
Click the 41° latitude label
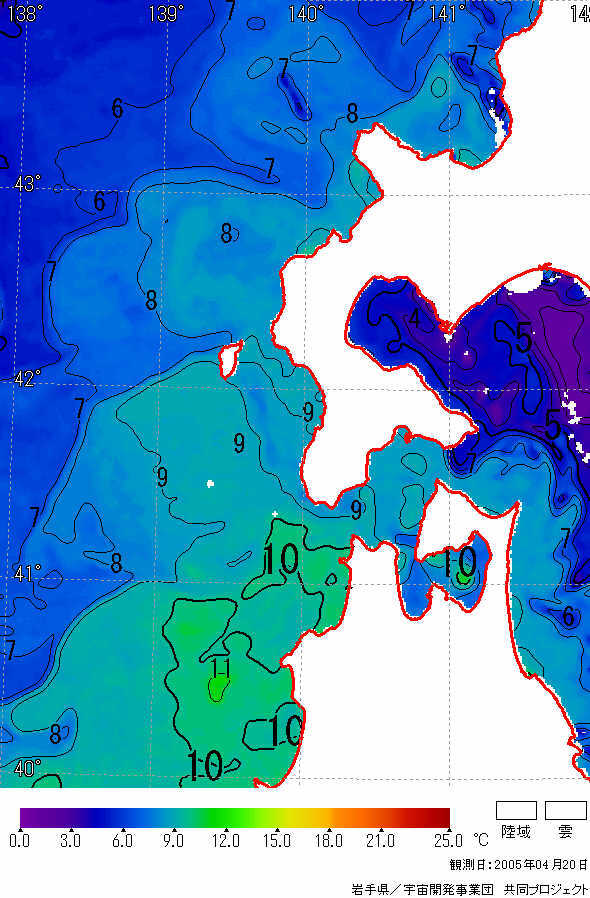[x=27, y=573]
